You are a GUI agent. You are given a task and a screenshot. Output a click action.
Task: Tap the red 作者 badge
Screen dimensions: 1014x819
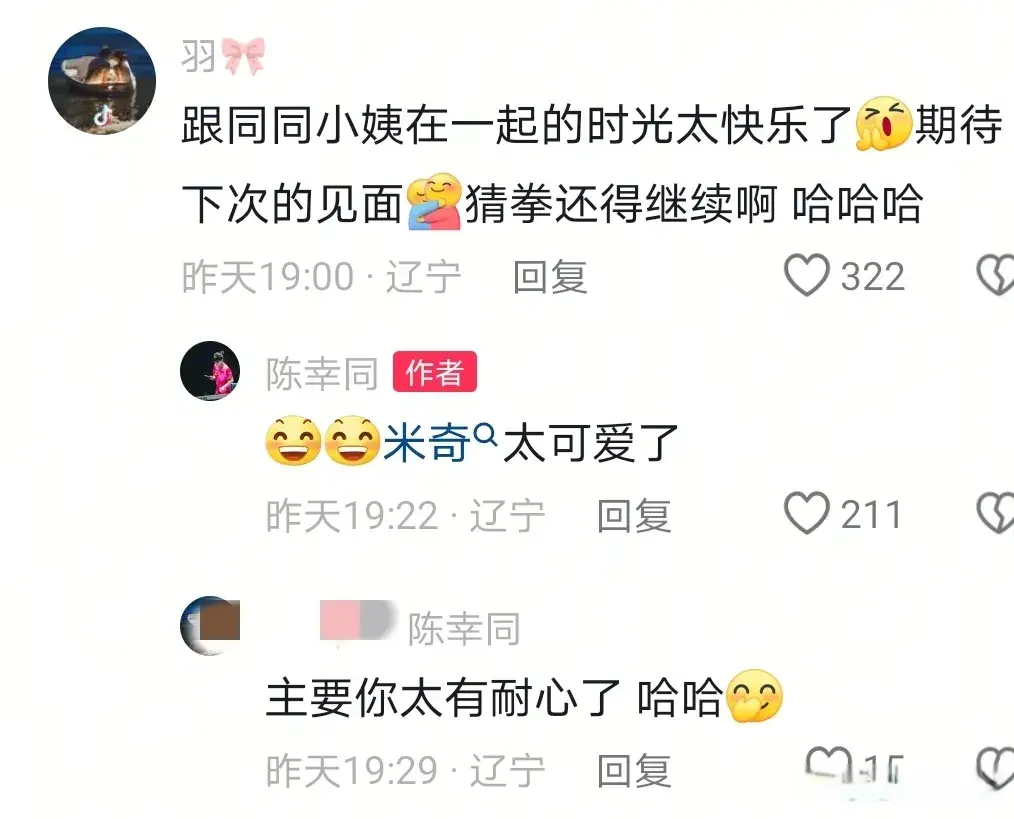click(x=435, y=371)
